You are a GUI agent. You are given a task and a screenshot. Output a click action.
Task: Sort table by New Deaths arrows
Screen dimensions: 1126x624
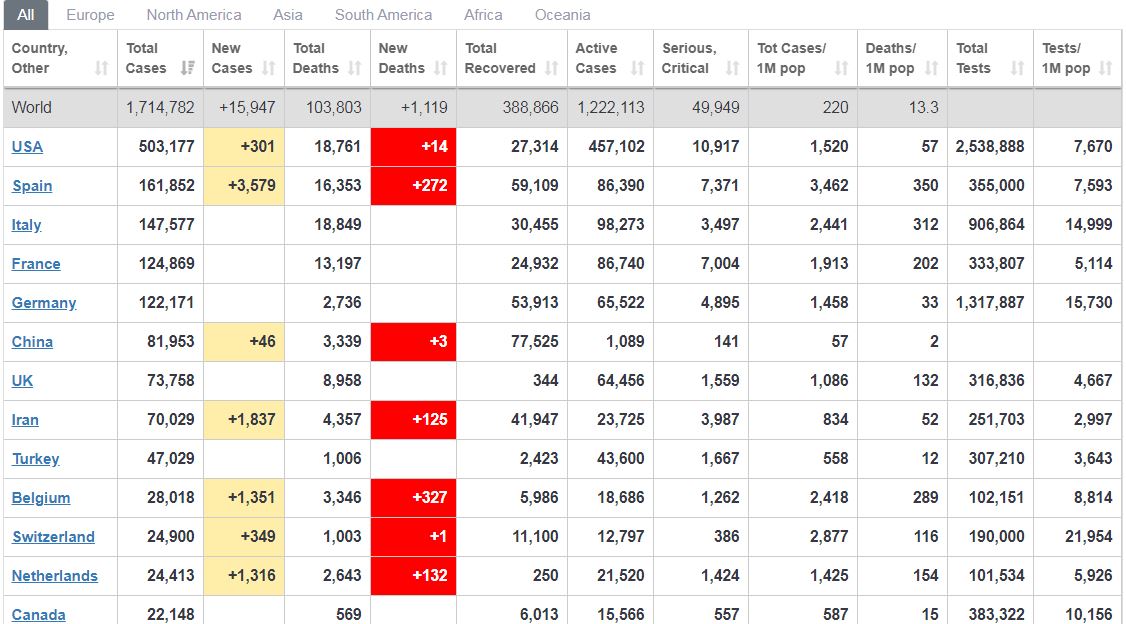pyautogui.click(x=441, y=68)
